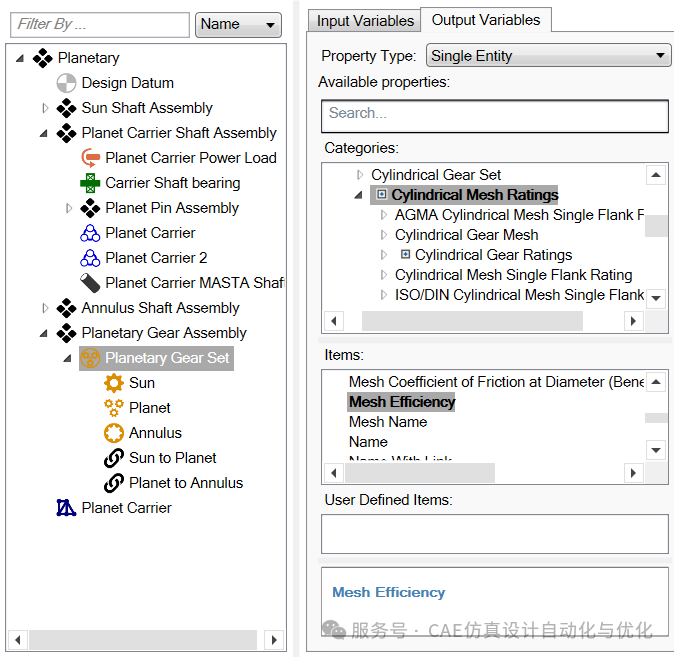Click the Sun to Planet link icon

(x=114, y=458)
